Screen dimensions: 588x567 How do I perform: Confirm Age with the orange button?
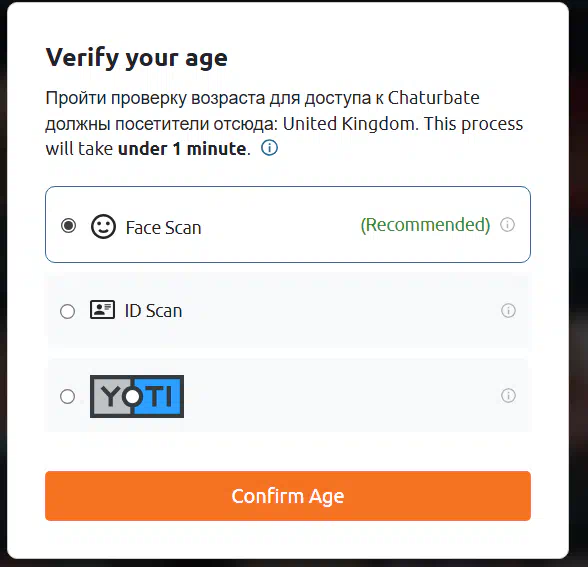pos(288,496)
